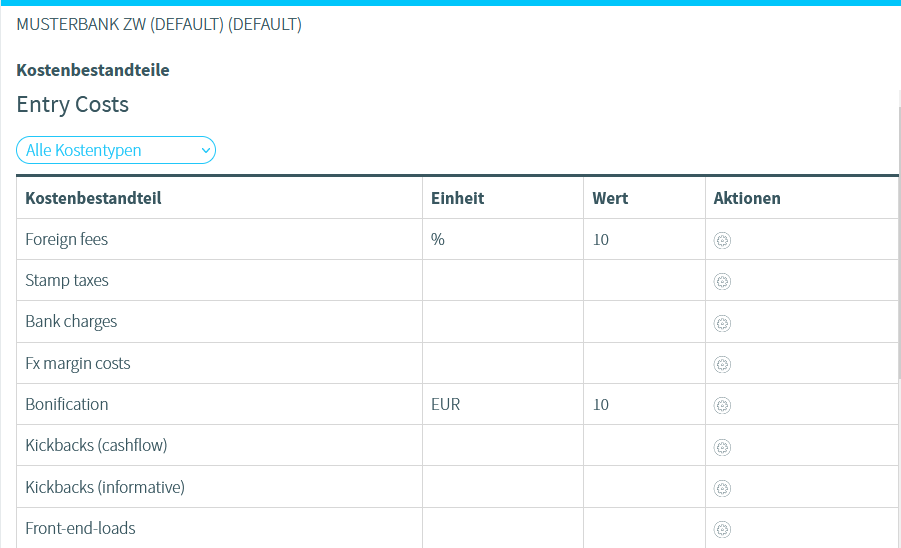Click the Bank charges action gear

[722, 323]
